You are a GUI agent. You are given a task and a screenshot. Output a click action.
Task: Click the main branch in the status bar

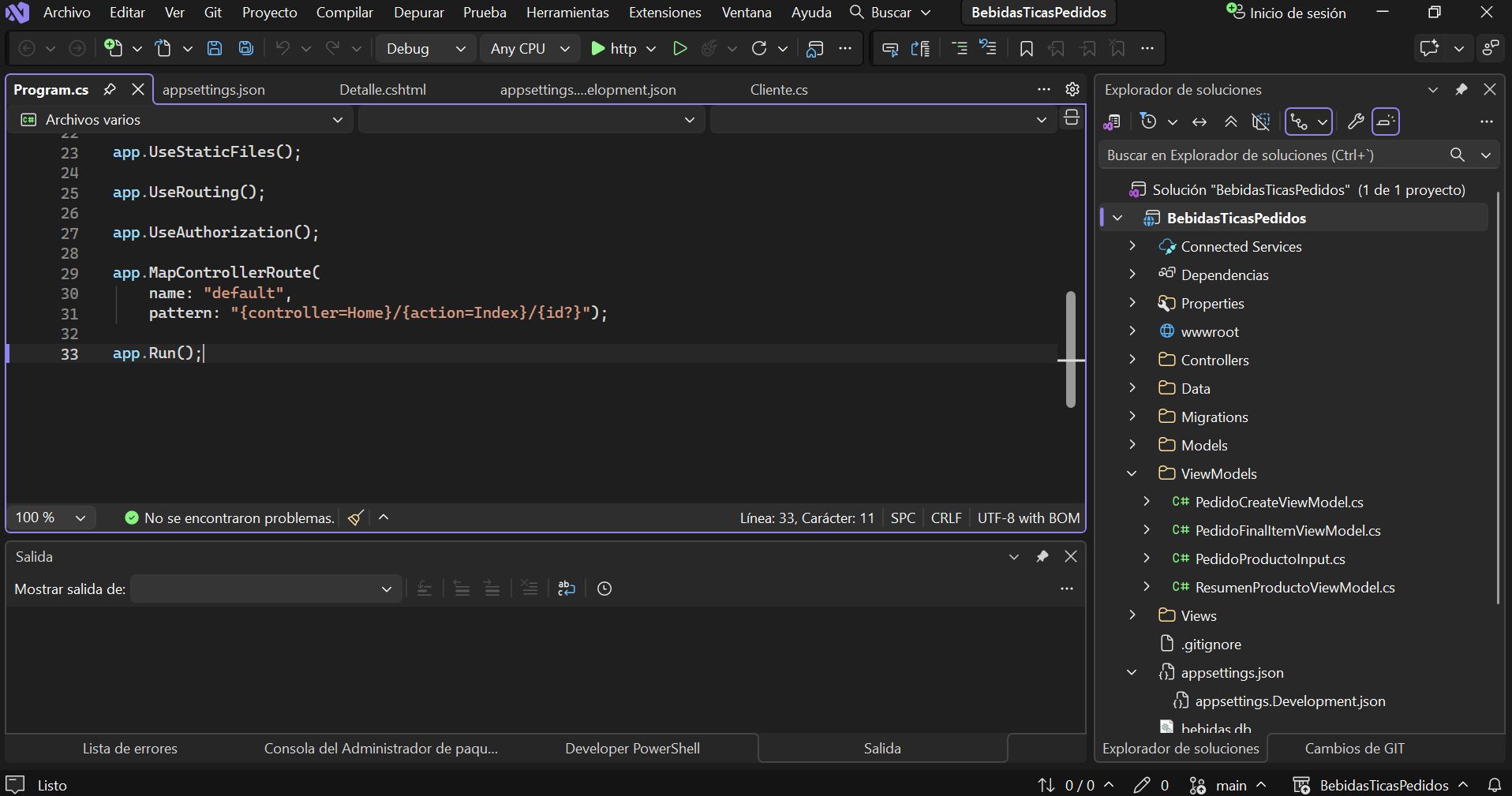pyautogui.click(x=1228, y=785)
